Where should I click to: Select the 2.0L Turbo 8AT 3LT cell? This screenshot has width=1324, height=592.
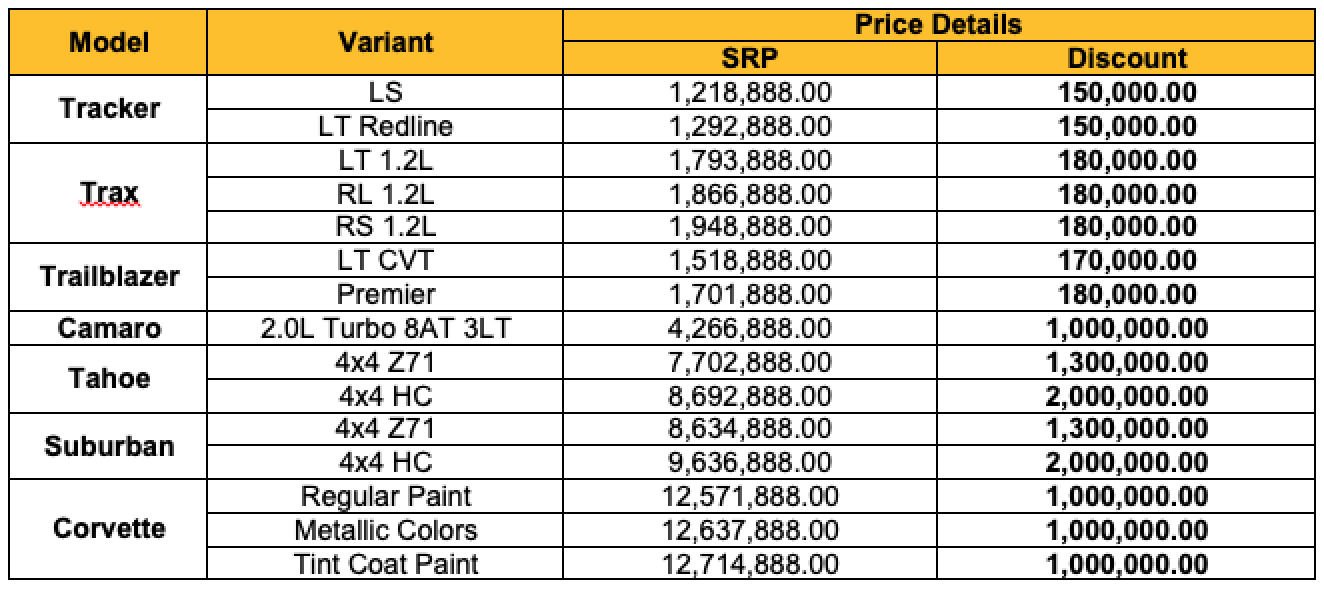coord(385,328)
